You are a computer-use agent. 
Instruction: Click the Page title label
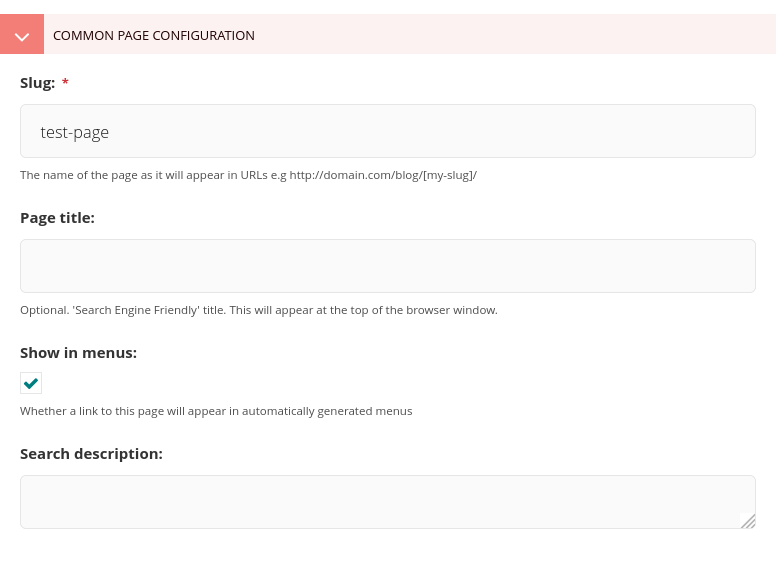pos(57,217)
